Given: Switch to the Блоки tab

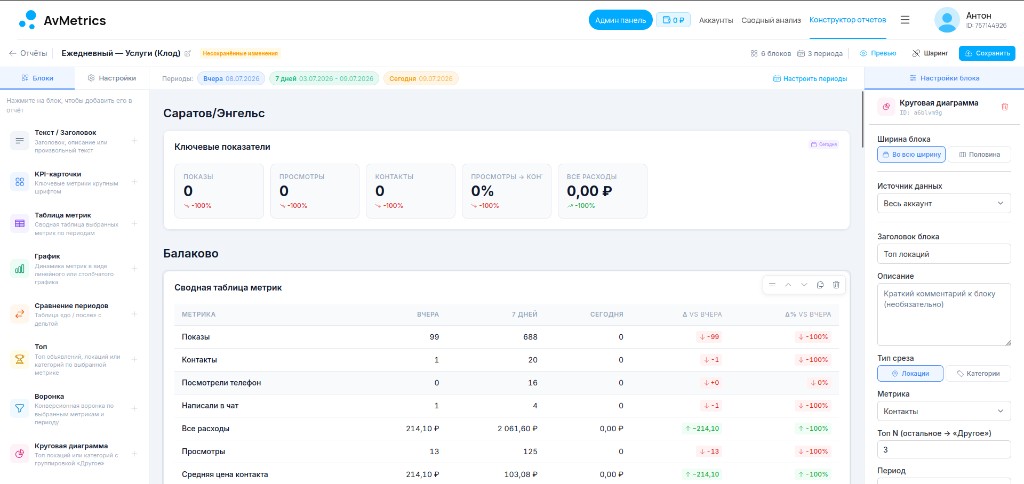Looking at the screenshot, I should click(37, 78).
